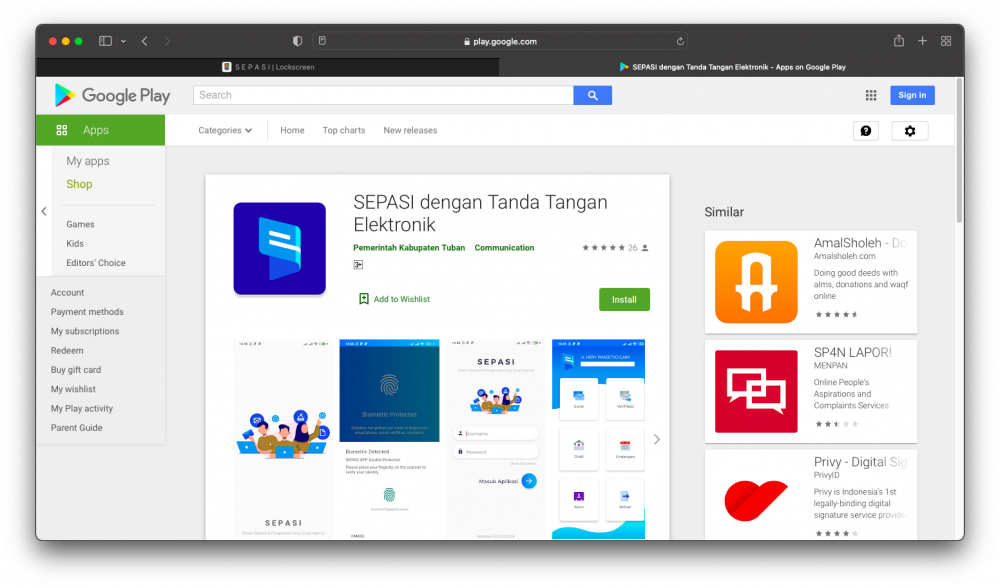The image size is (1000, 588).
Task: Click the Add to Wishlist bookmark icon
Action: click(x=364, y=298)
